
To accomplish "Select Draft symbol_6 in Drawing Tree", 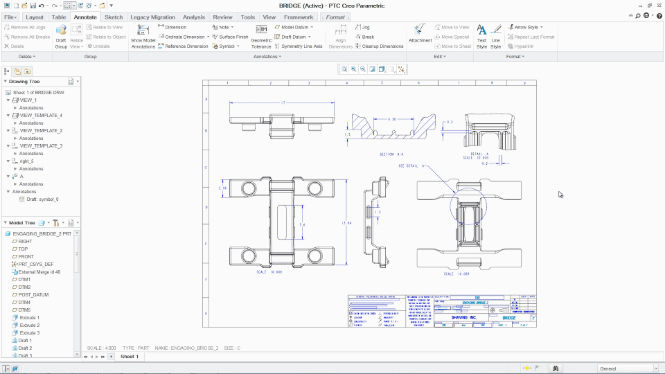I will [39, 199].
